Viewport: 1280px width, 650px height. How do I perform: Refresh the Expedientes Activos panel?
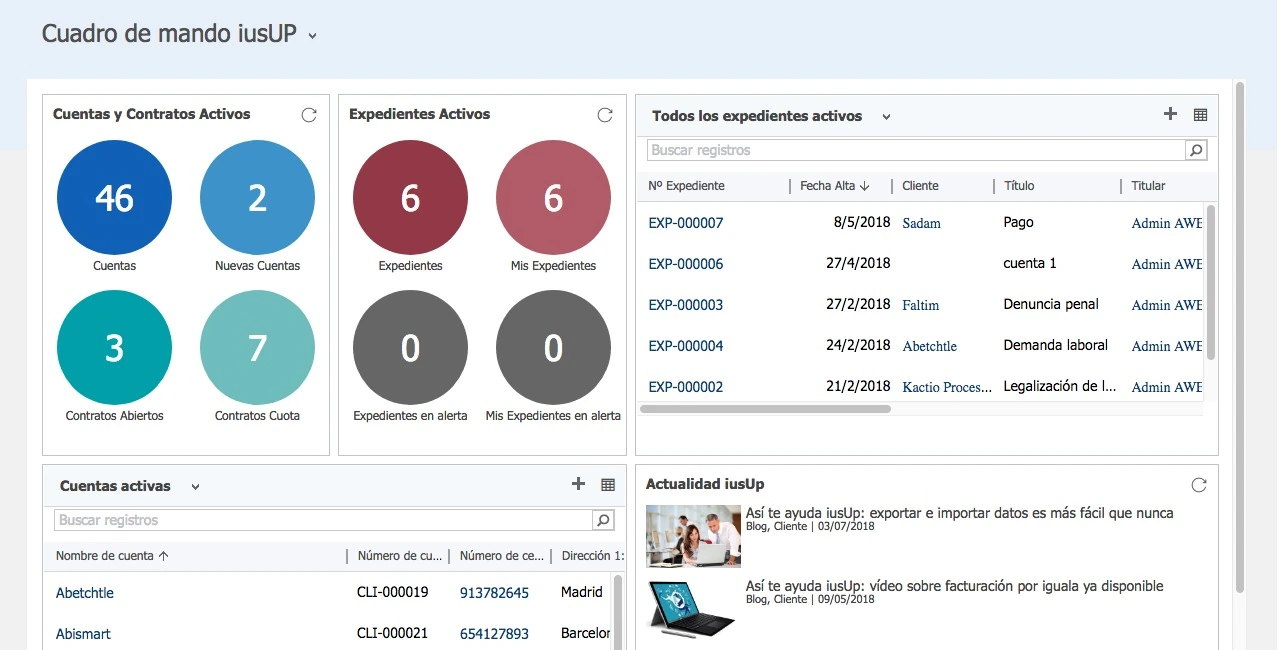click(x=605, y=115)
